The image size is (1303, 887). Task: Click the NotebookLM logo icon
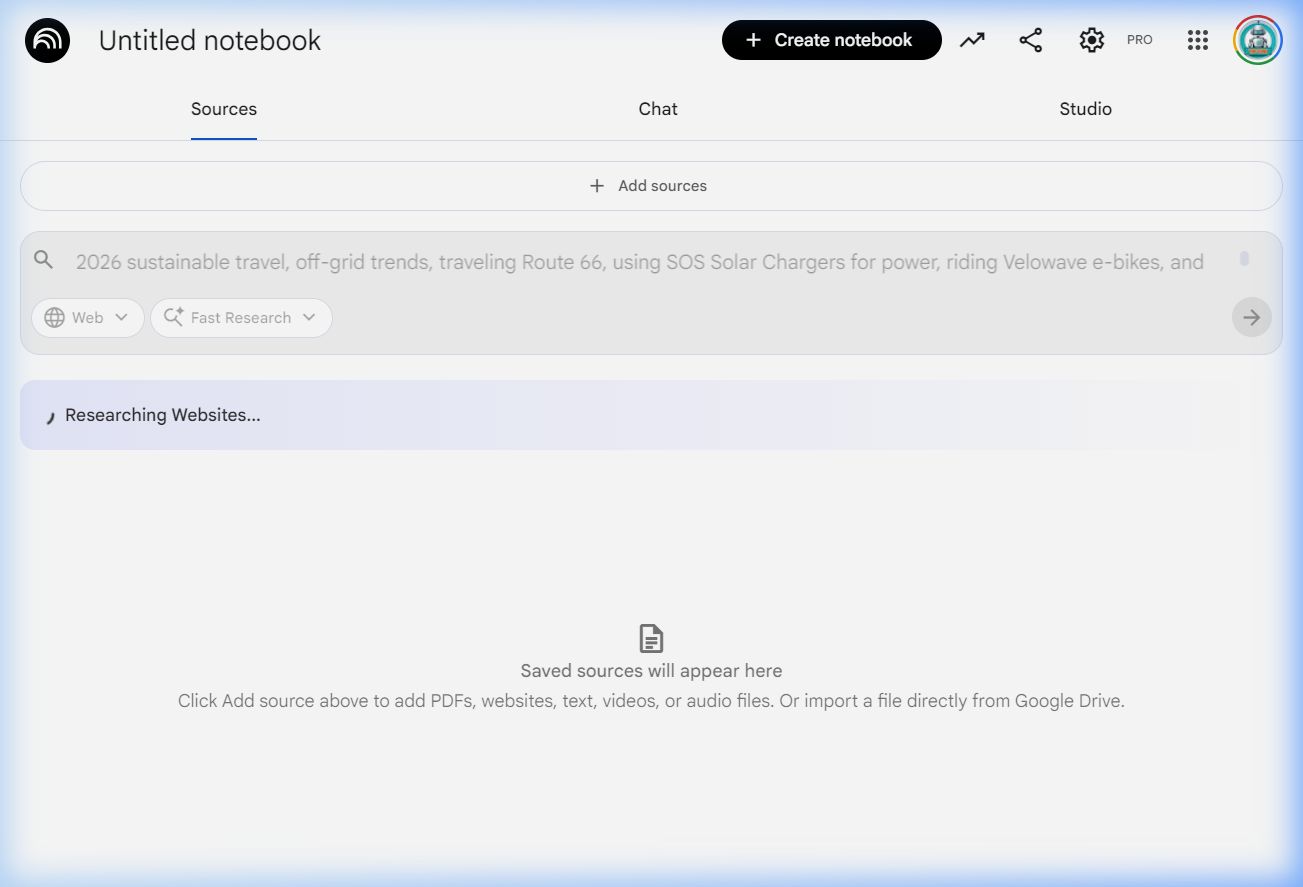(47, 41)
